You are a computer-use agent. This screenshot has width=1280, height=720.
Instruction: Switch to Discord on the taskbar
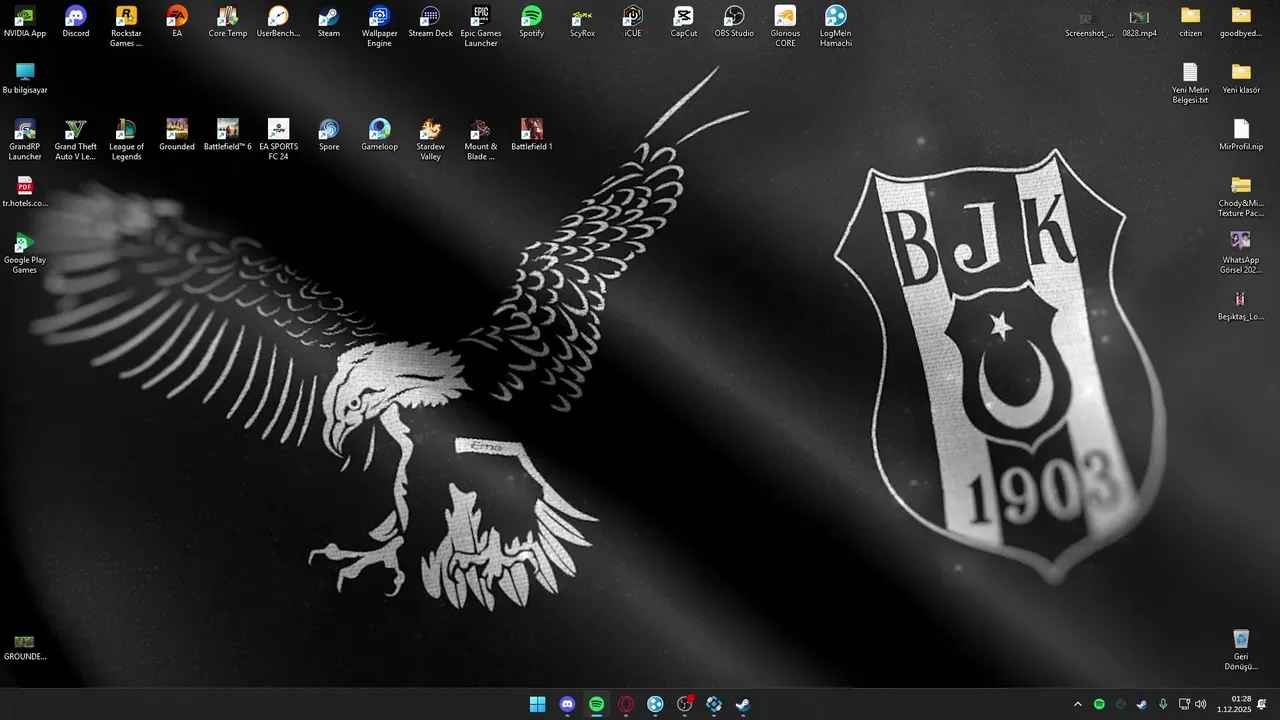coord(567,704)
